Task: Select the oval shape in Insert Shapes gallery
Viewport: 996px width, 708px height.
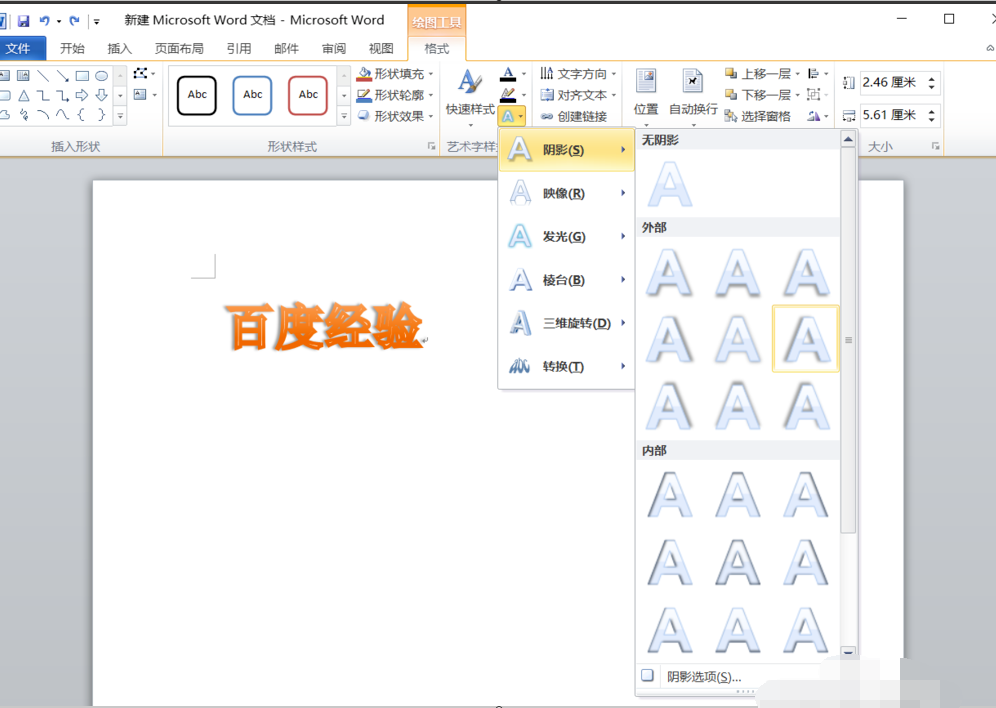Action: pos(101,76)
